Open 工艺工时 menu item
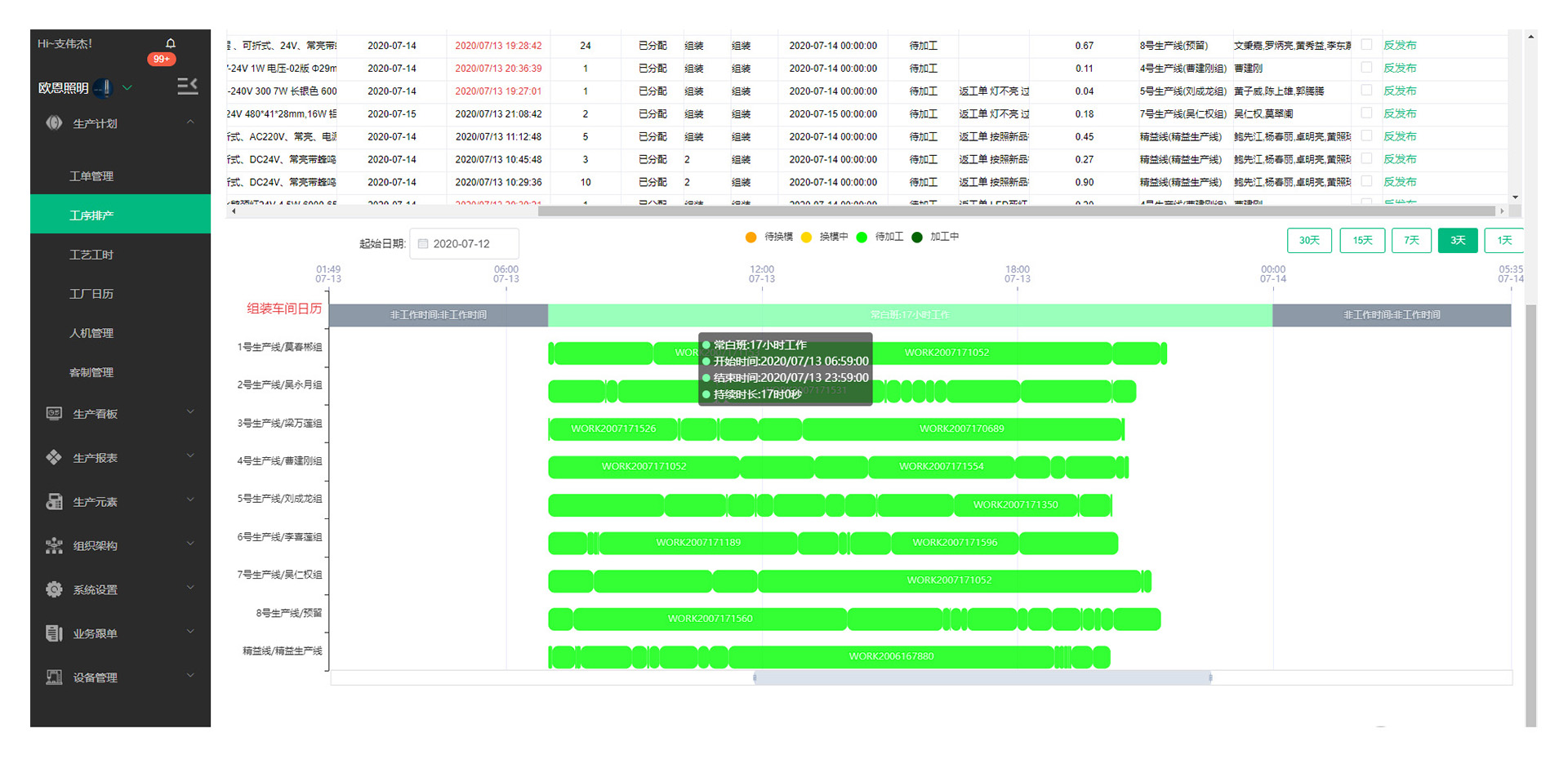This screenshot has height=764, width=1568. pyautogui.click(x=120, y=255)
